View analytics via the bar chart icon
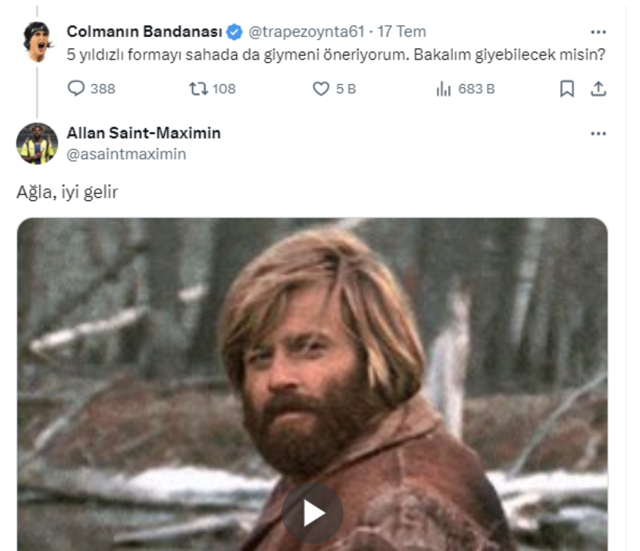 [443, 89]
